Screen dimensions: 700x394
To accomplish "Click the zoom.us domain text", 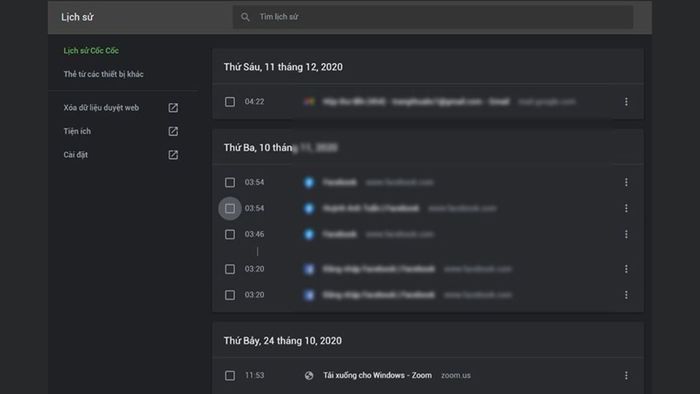I will 456,375.
